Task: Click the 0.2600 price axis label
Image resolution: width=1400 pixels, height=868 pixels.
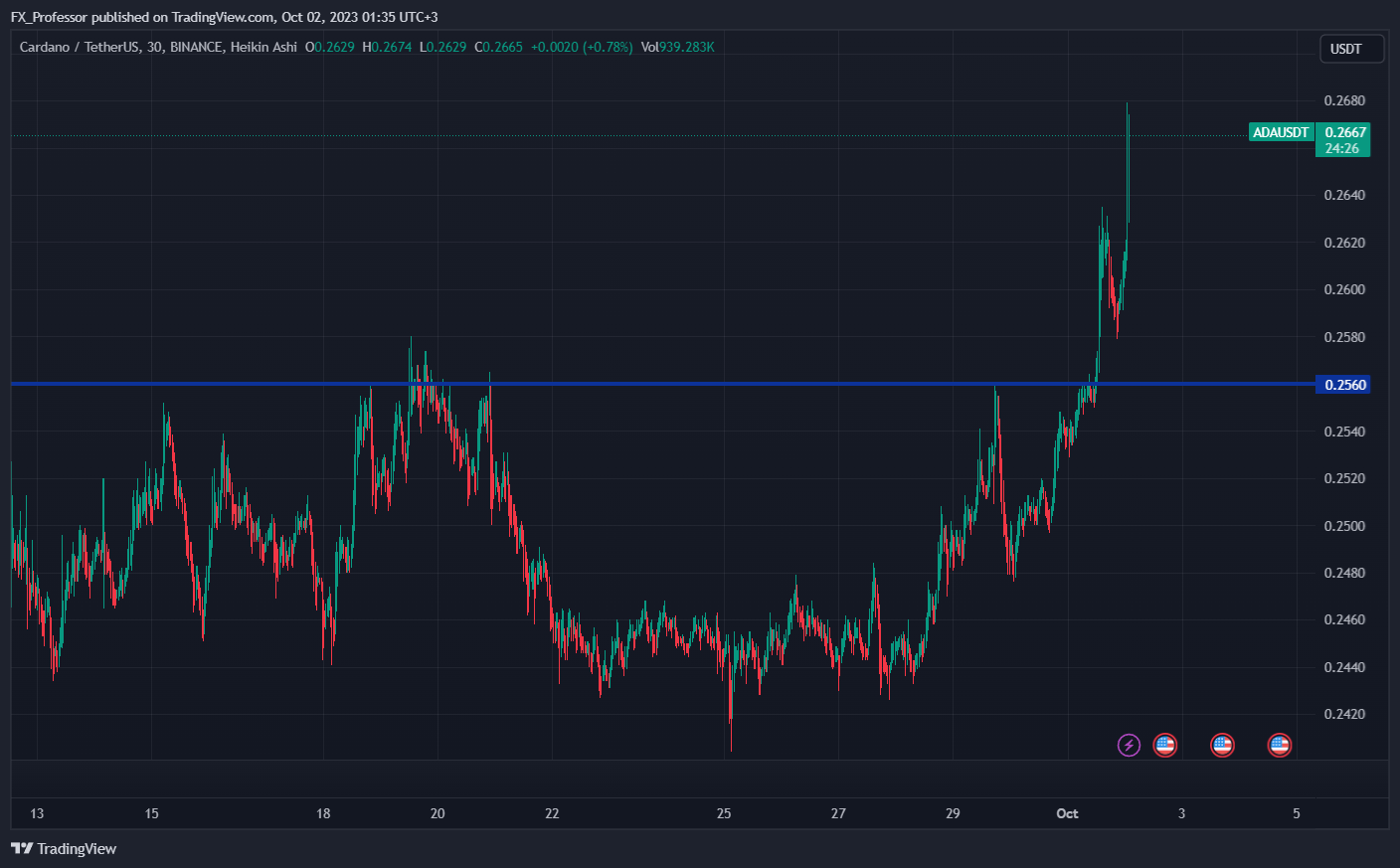Action: tap(1344, 289)
